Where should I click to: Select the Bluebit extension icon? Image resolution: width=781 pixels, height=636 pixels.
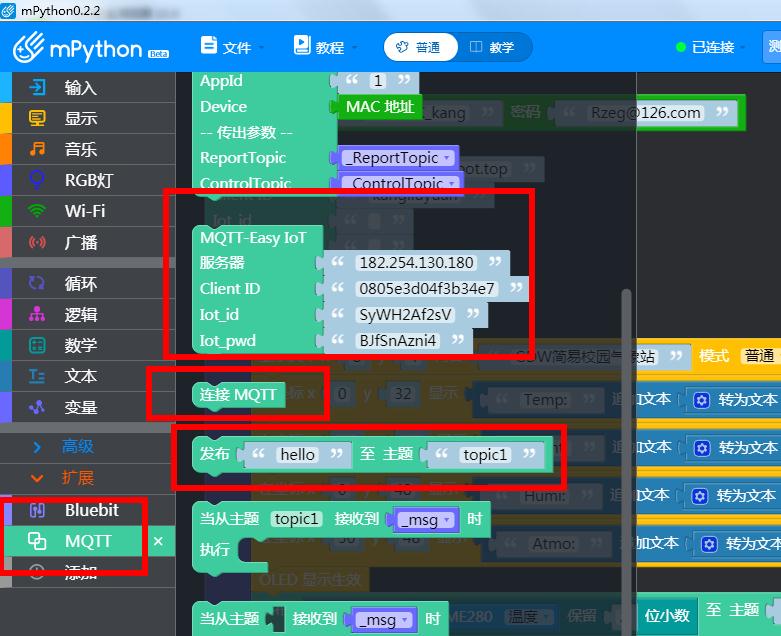click(37, 510)
